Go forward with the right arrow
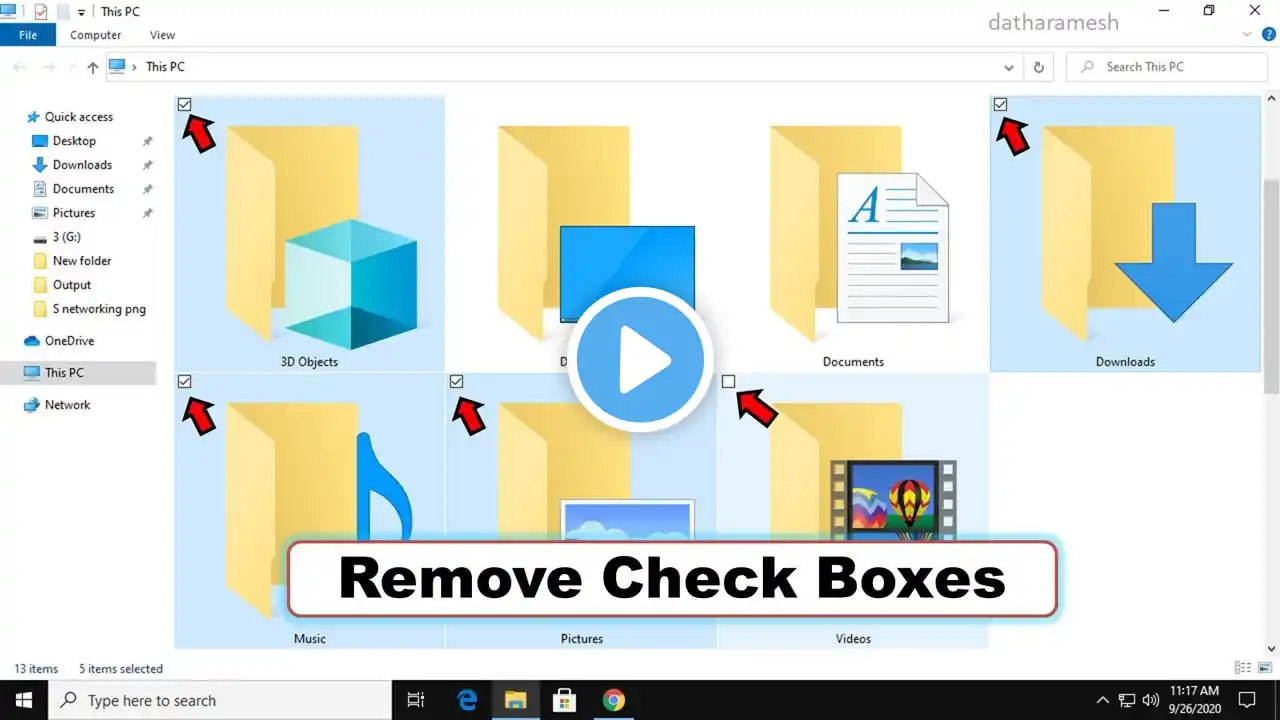 point(47,67)
